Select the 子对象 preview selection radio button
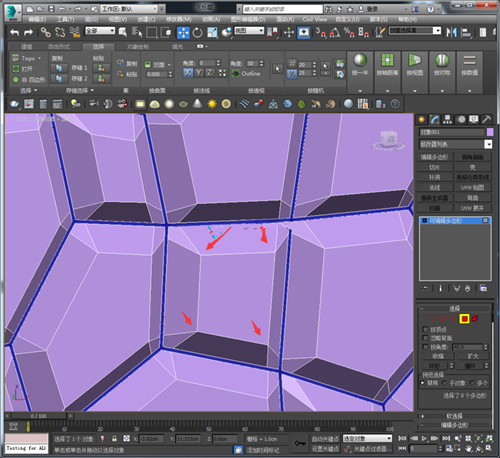500x458 pixels. point(444,383)
